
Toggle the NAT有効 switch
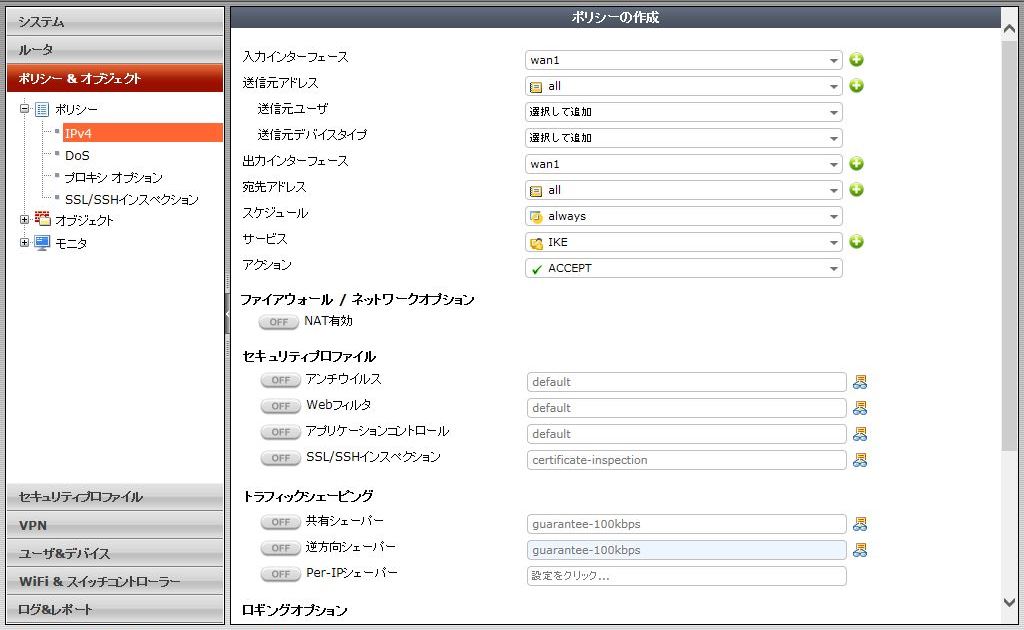coord(278,322)
